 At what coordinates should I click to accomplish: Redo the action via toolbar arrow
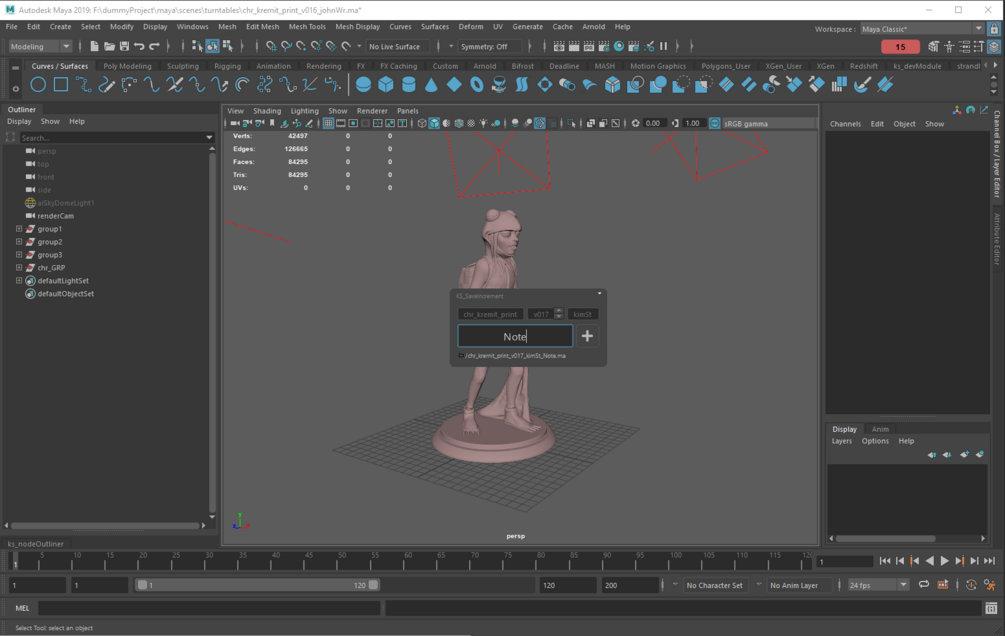pyautogui.click(x=154, y=46)
